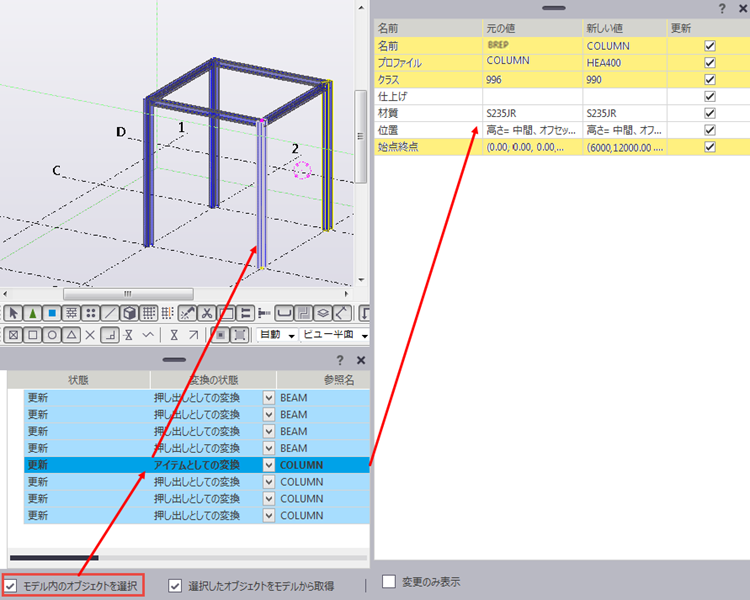
Task: Toggle the U-shaped rebar selection switch
Action: [x=284, y=313]
